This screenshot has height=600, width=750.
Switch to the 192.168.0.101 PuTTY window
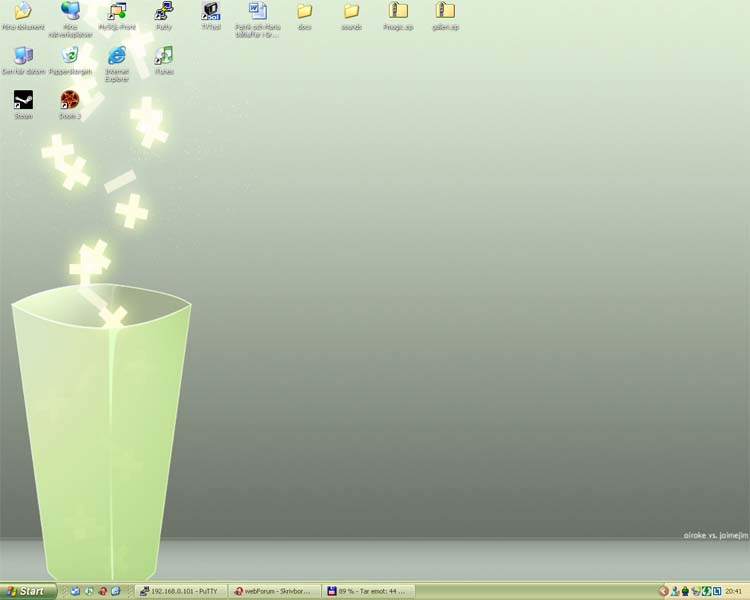point(180,591)
